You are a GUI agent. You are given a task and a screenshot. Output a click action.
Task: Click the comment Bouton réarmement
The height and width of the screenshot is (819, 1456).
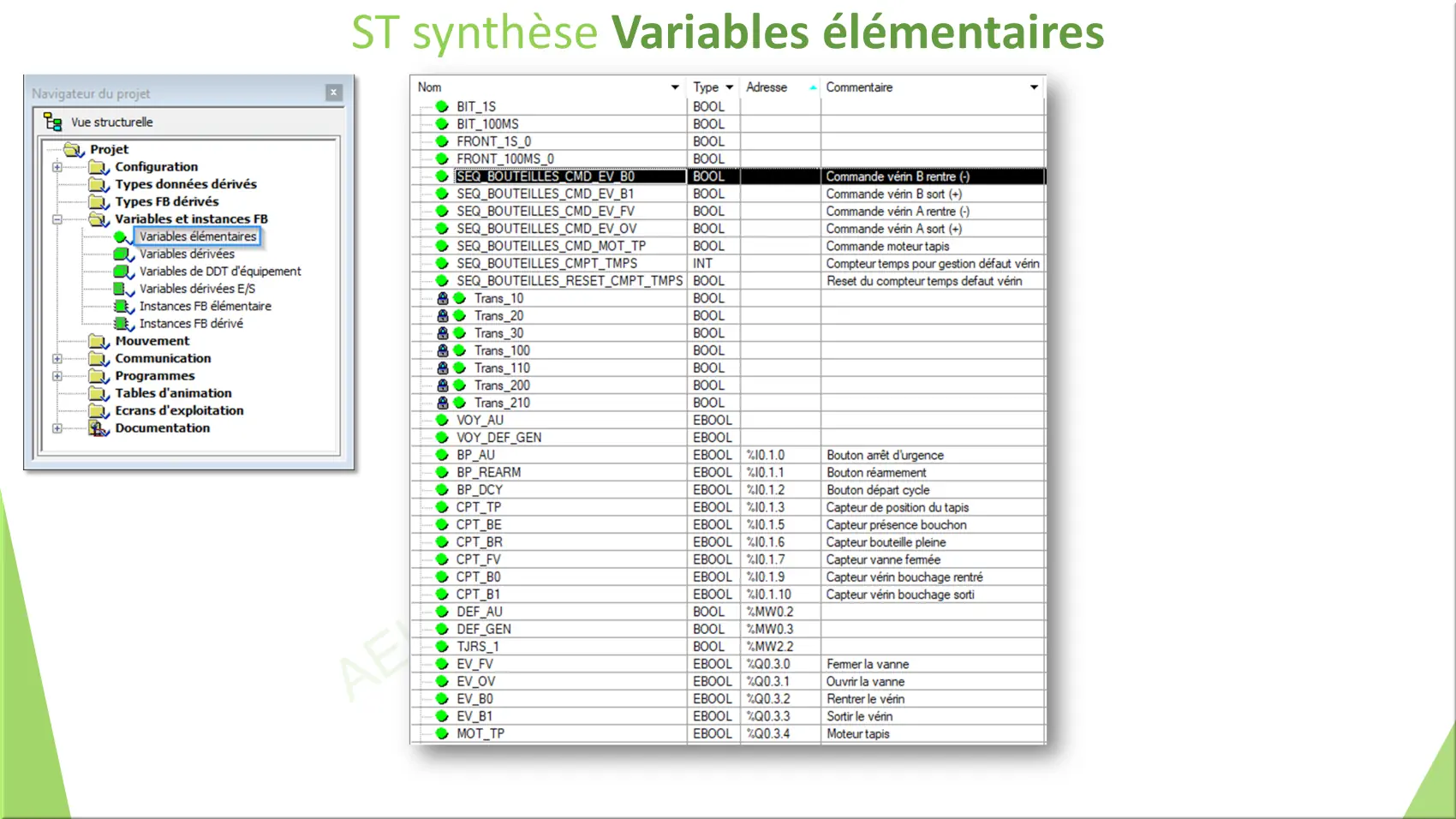876,472
